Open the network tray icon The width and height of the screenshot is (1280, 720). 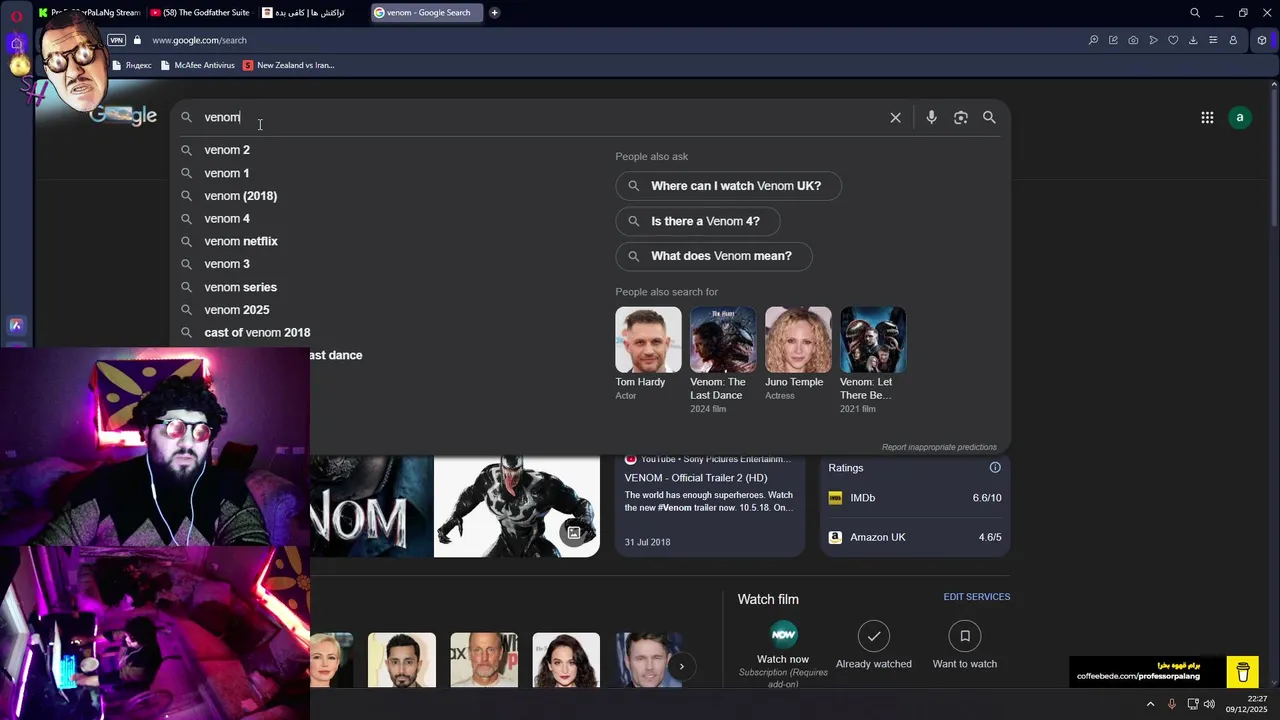pos(1192,704)
